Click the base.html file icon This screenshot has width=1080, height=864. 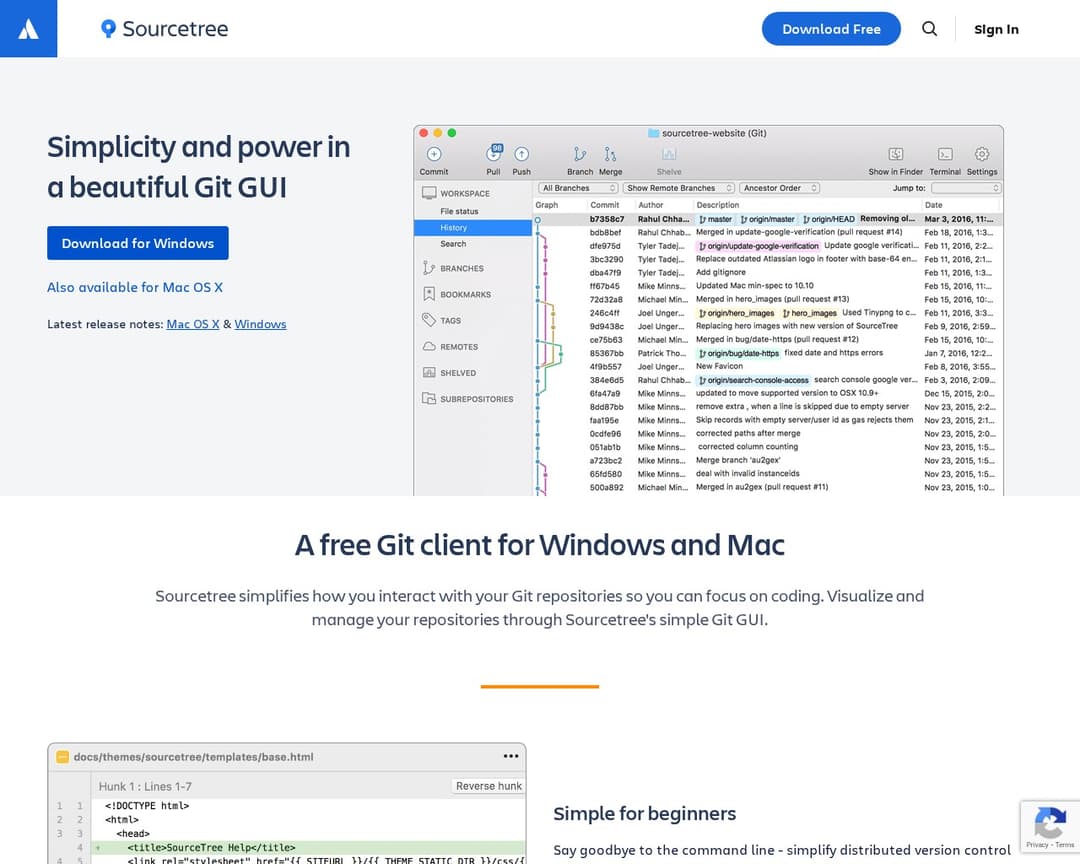(62, 757)
